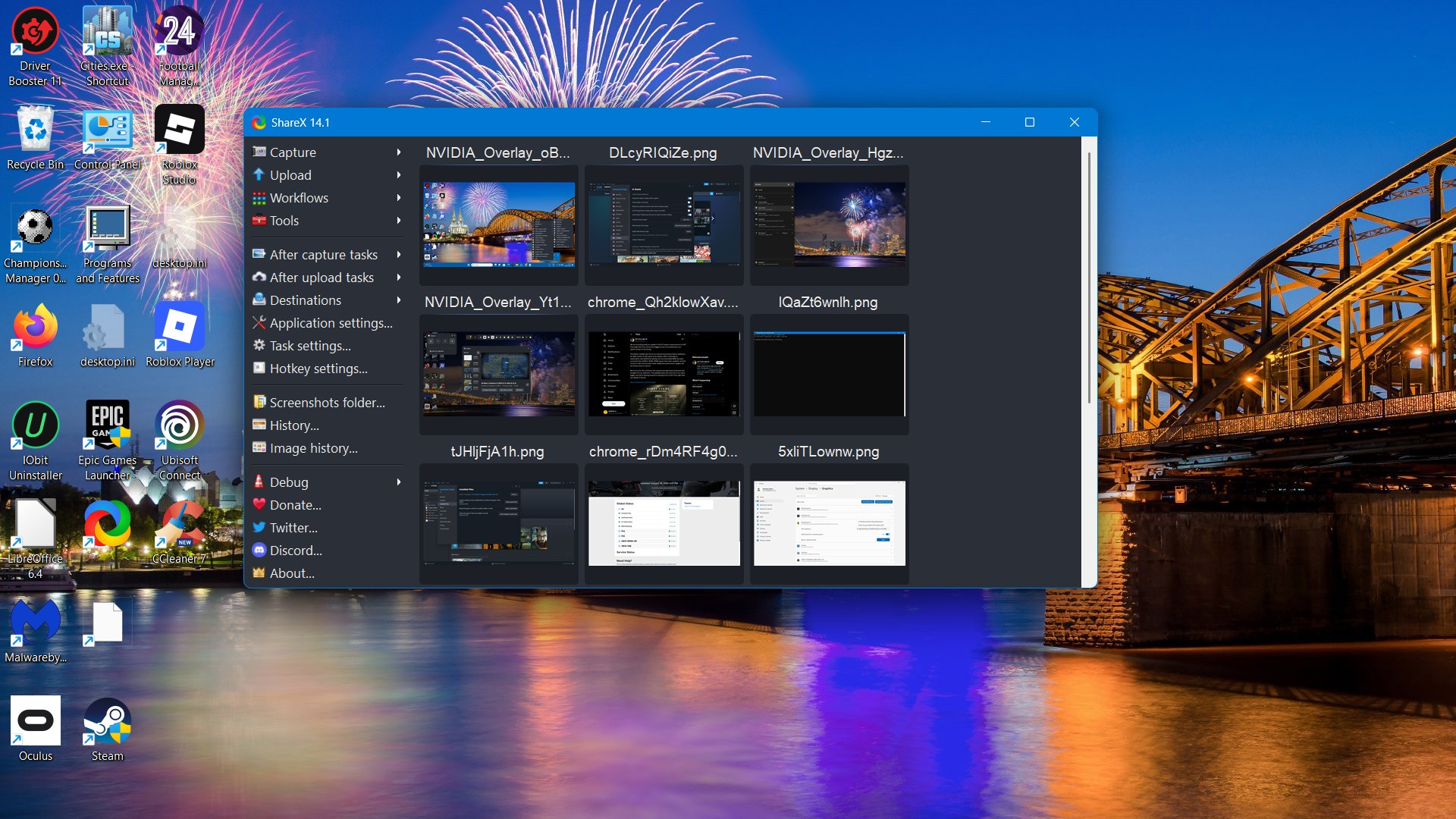
Task: Click the Capture camera icon in ShareX
Action: click(x=259, y=152)
